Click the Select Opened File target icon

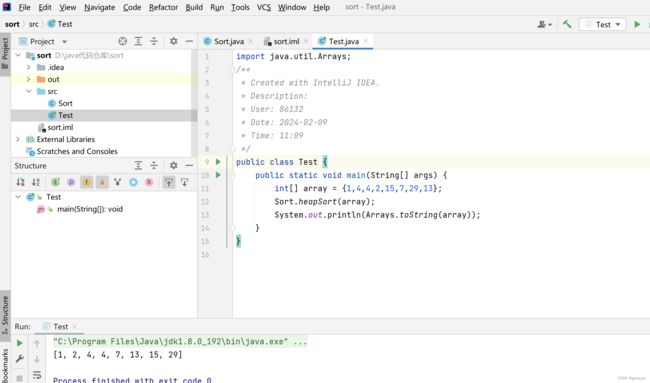coord(122,41)
